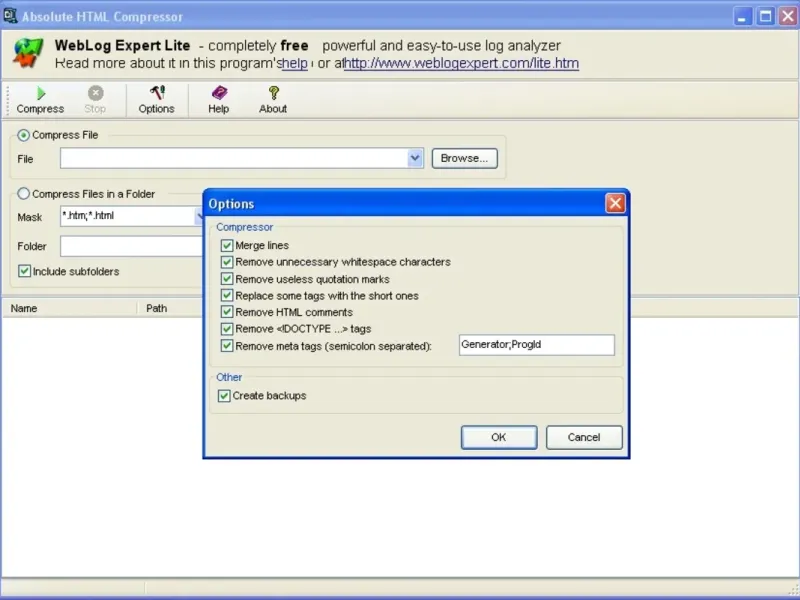Toggle Remove useless quotation marks

pos(227,279)
